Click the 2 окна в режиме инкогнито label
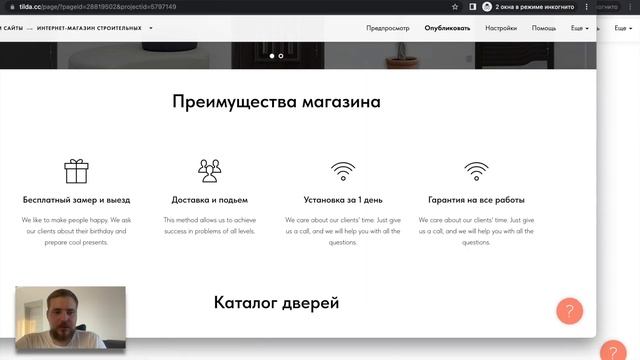The height and width of the screenshot is (360, 640). pyautogui.click(x=535, y=7)
